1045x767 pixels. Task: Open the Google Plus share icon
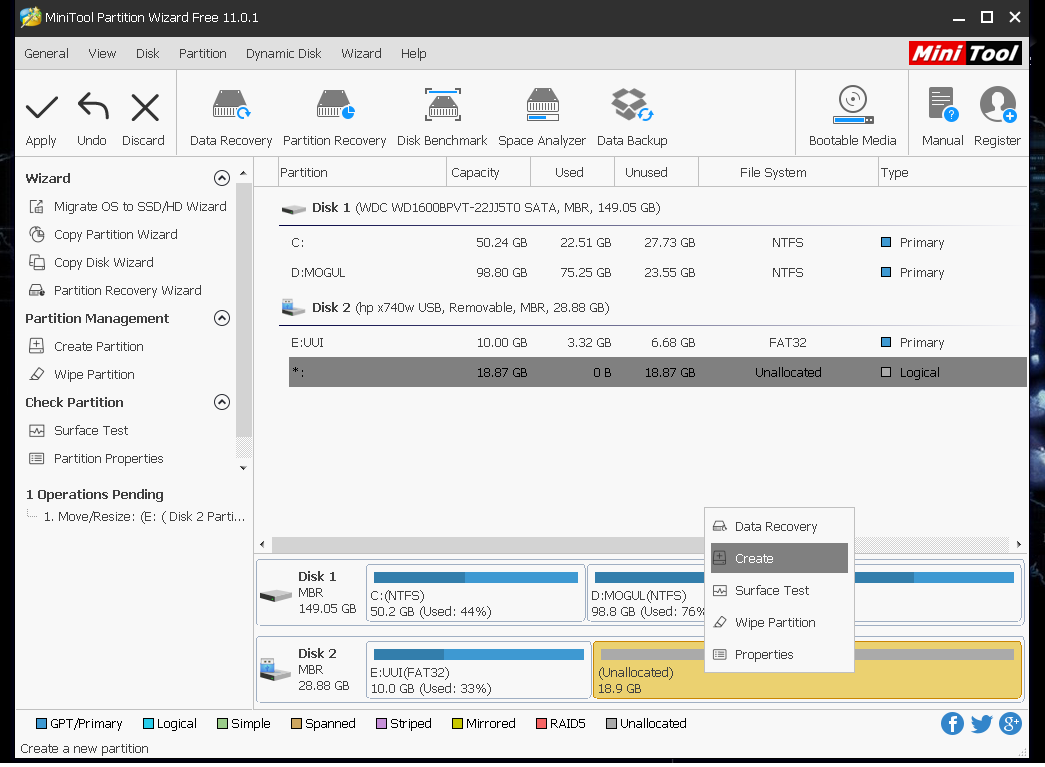point(1010,724)
